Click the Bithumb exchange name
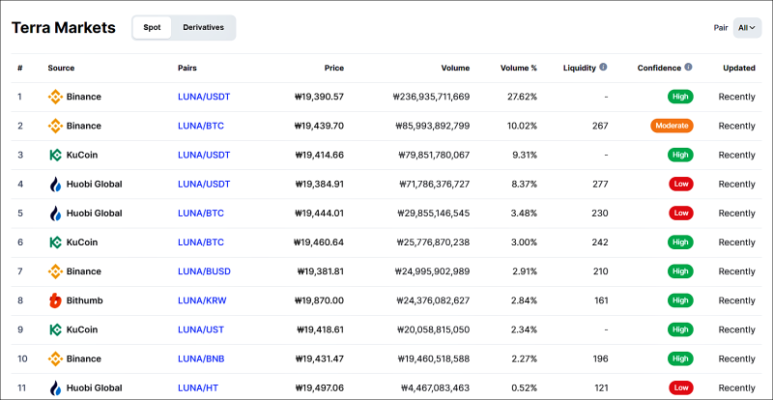Viewport: 773px width, 400px height. (85, 300)
